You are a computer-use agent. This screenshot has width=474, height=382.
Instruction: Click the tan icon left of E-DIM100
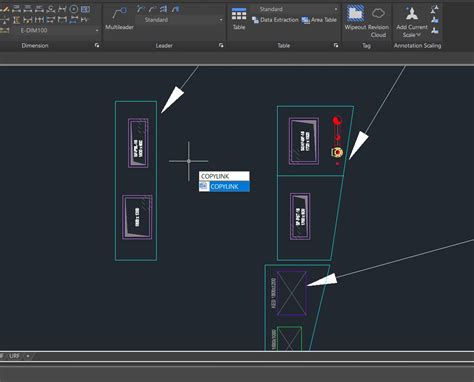[x=5, y=30]
